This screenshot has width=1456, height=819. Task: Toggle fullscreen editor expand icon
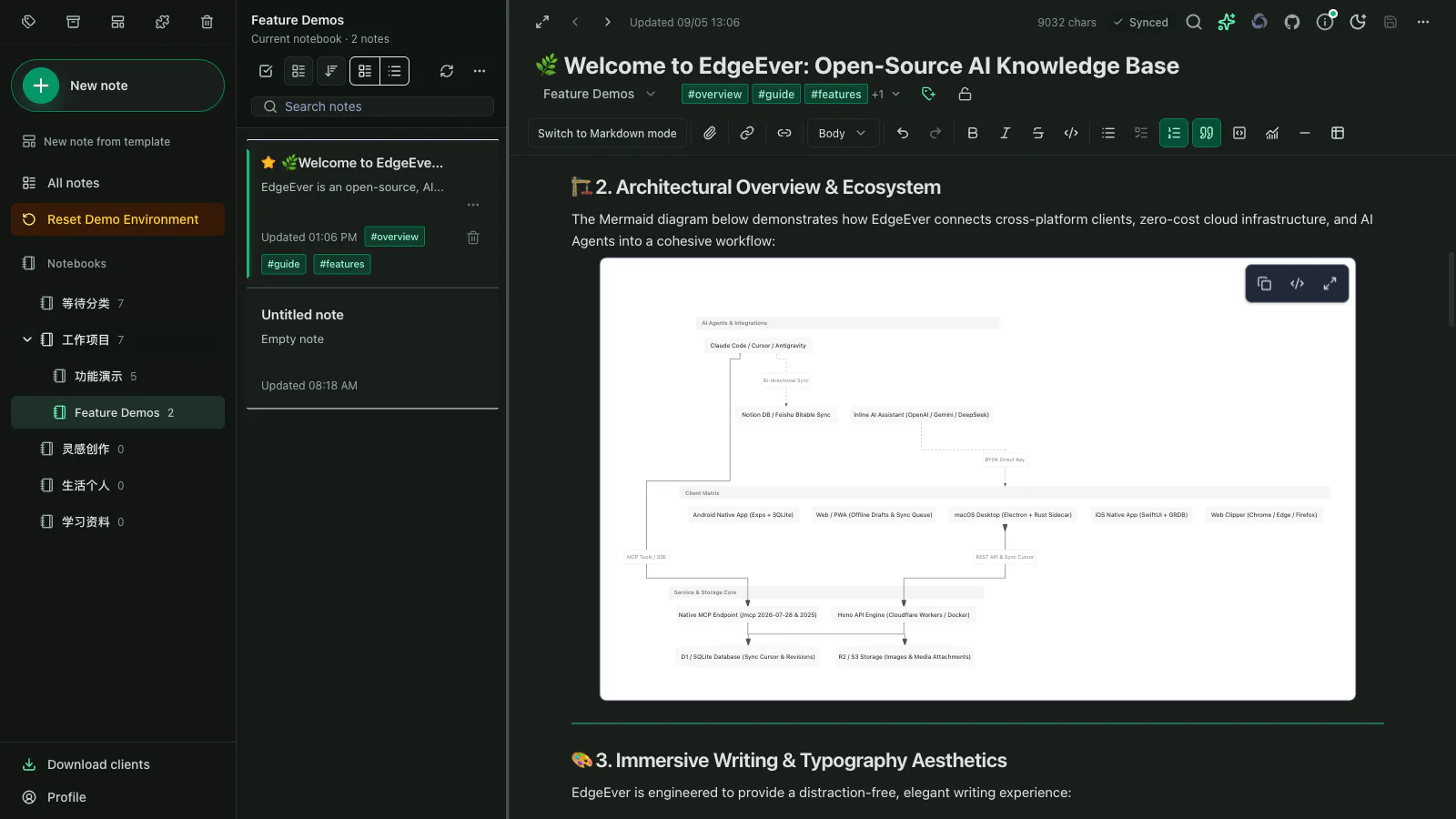point(542,22)
